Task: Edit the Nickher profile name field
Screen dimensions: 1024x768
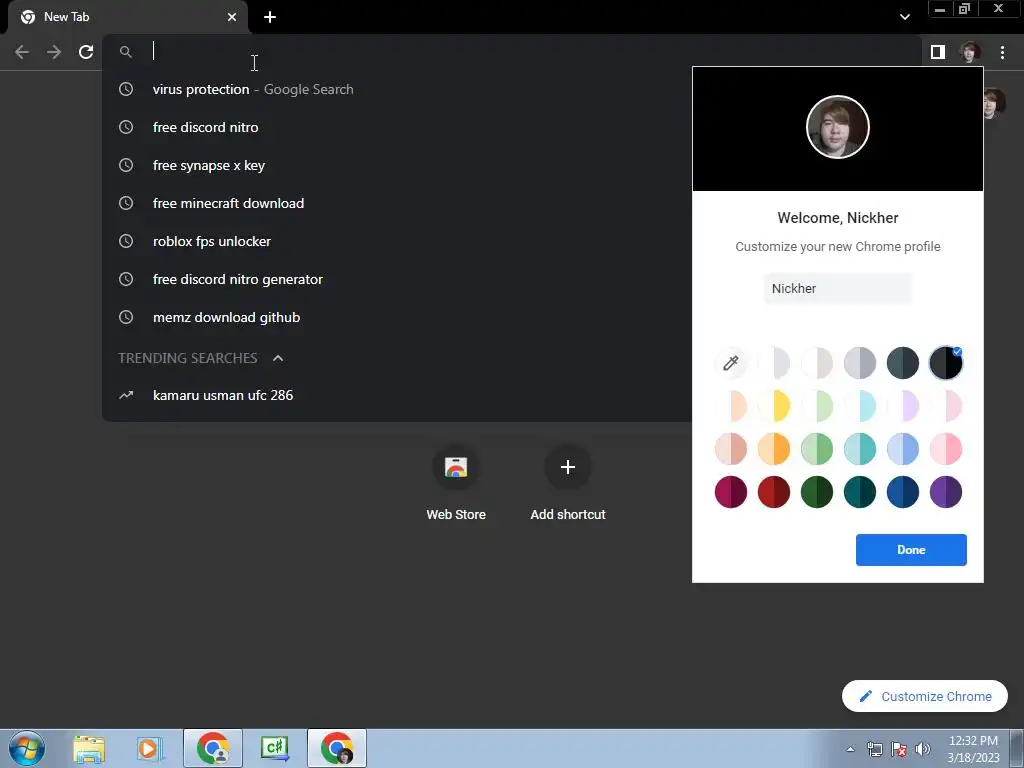Action: pos(837,289)
